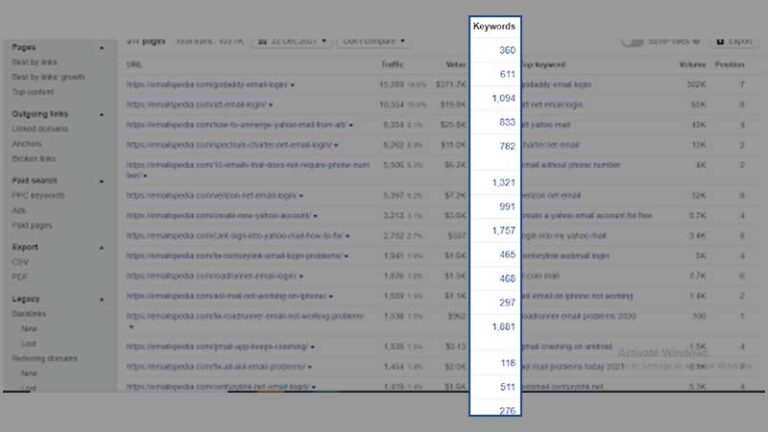
Task: Open caret menu for spectrum-charter URL
Action: coord(336,145)
